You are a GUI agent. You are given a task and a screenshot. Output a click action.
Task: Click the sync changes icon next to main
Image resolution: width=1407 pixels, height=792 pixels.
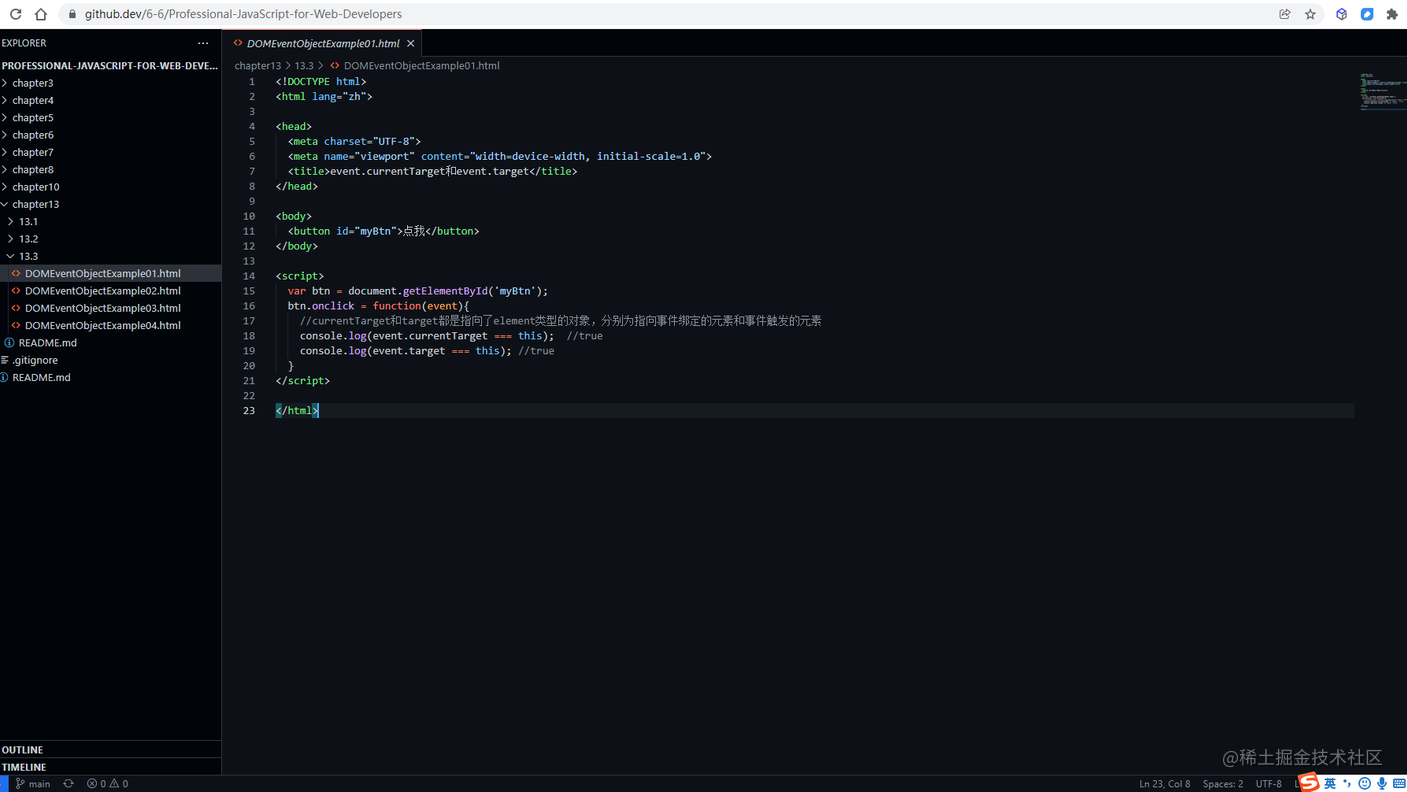pyautogui.click(x=67, y=784)
